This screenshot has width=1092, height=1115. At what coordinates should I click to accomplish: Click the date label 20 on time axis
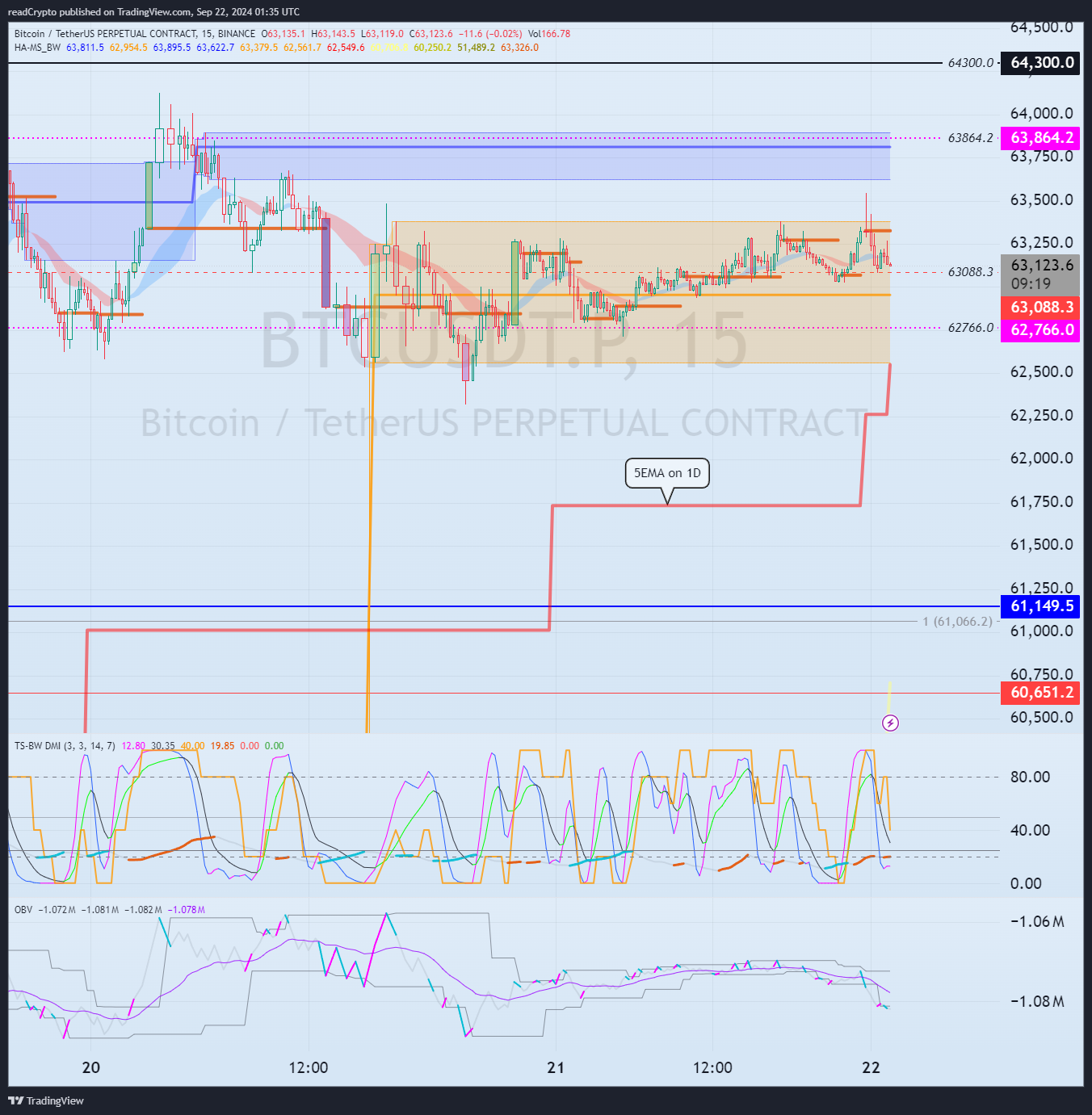pos(91,1067)
